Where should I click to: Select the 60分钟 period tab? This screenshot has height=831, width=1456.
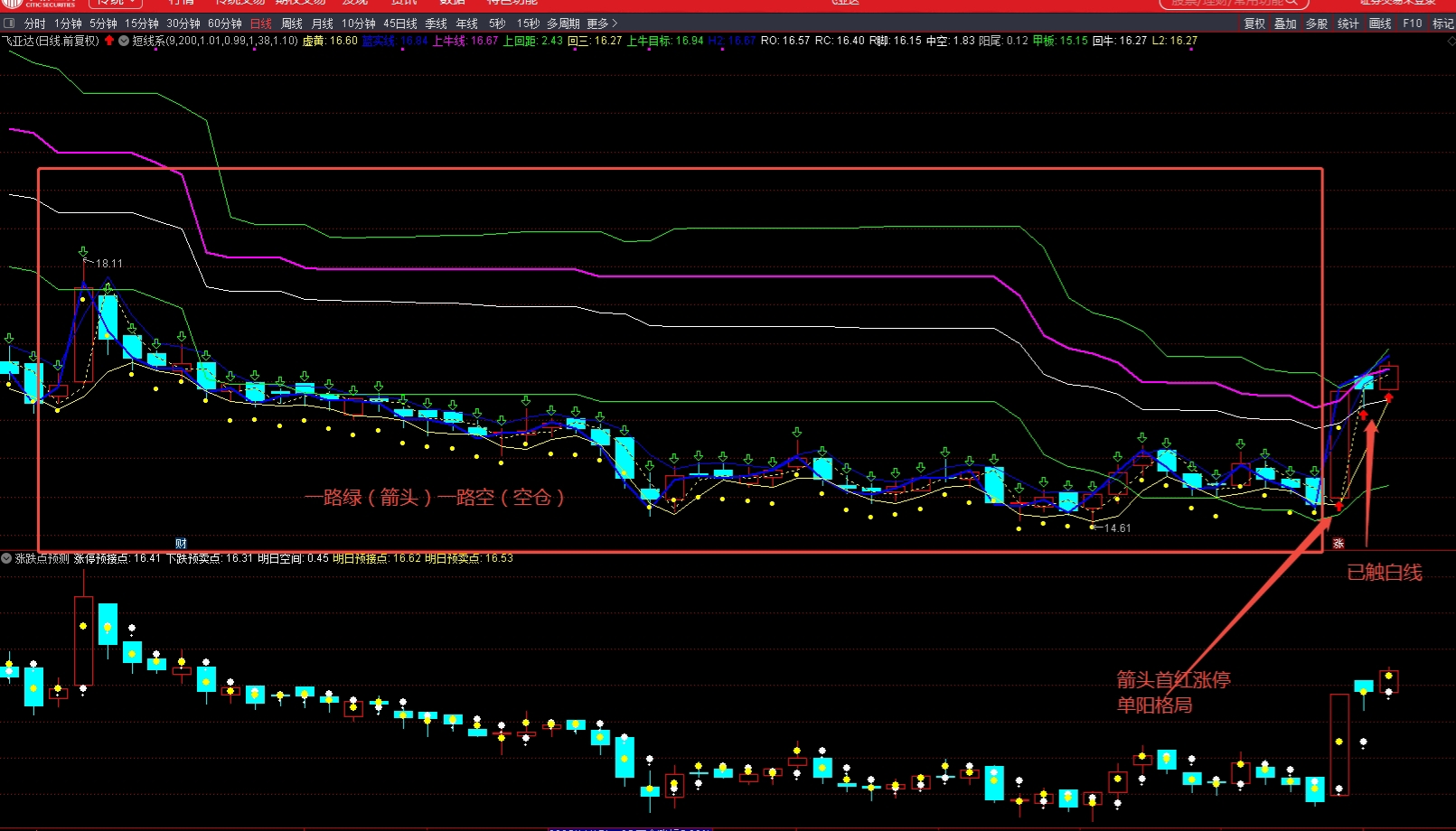225,23
